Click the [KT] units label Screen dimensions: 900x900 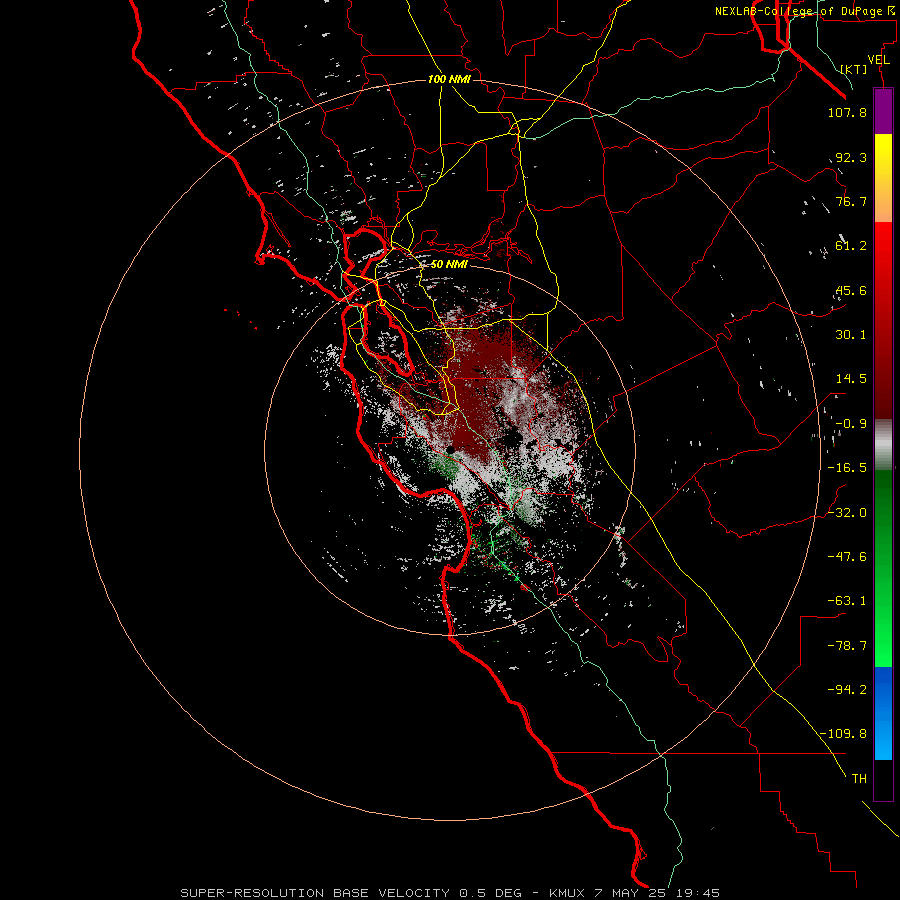pyautogui.click(x=854, y=69)
